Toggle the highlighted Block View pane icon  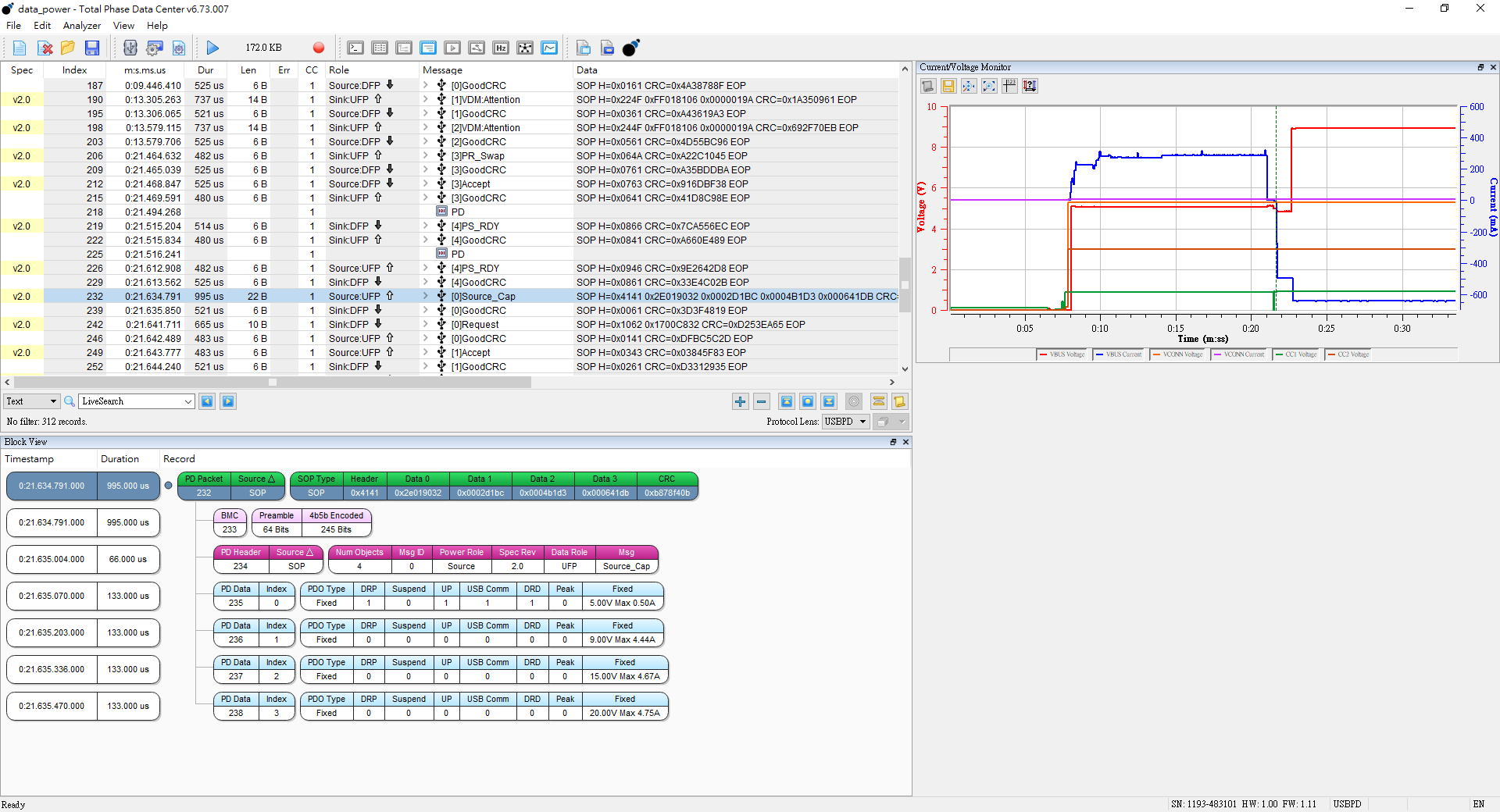[428, 48]
